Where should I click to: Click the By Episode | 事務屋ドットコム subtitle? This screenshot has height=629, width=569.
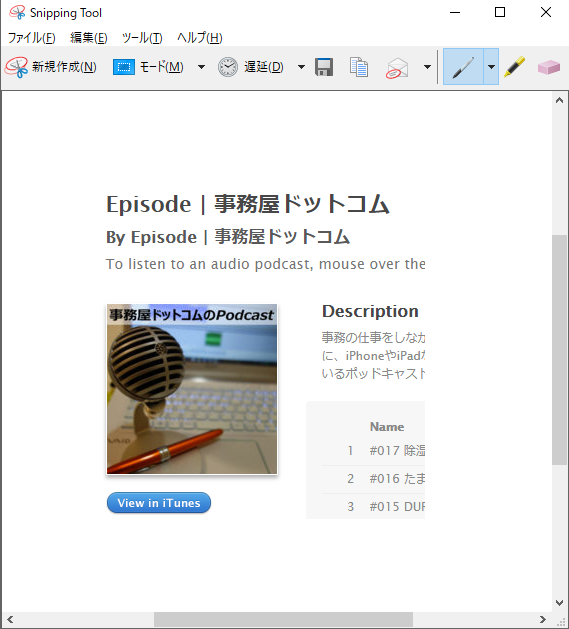228,237
